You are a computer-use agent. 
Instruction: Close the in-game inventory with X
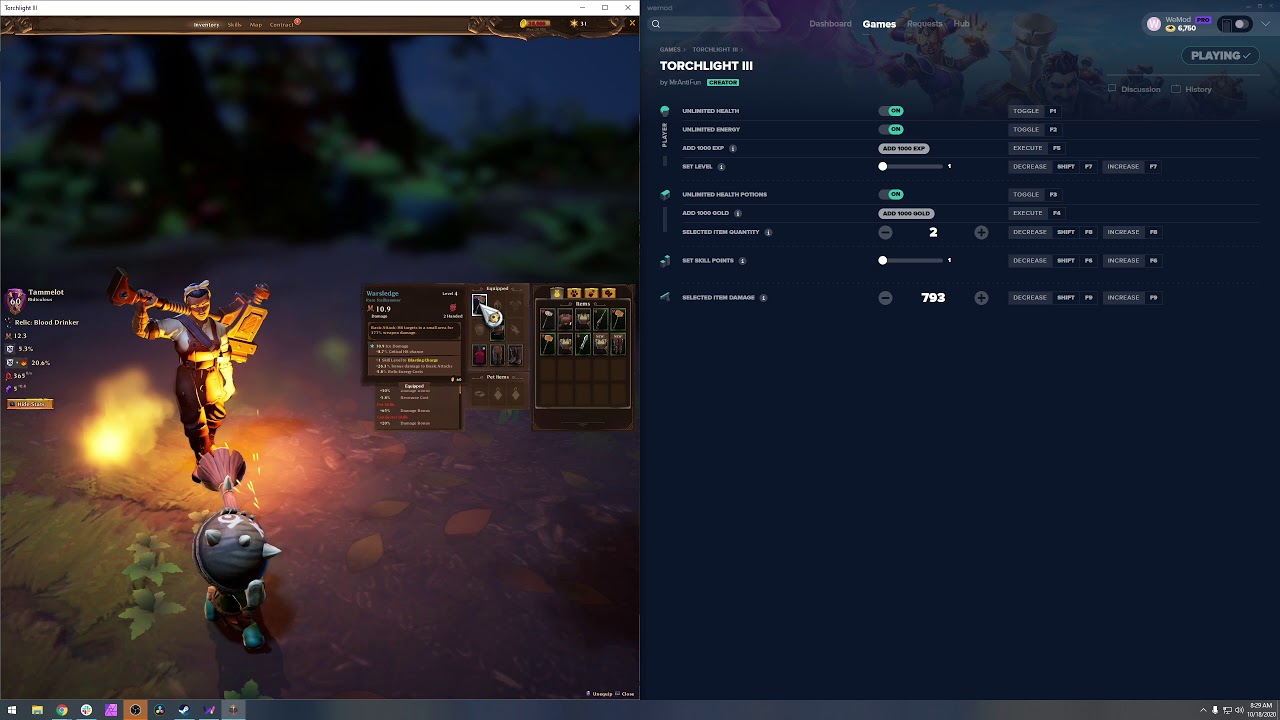click(x=631, y=23)
